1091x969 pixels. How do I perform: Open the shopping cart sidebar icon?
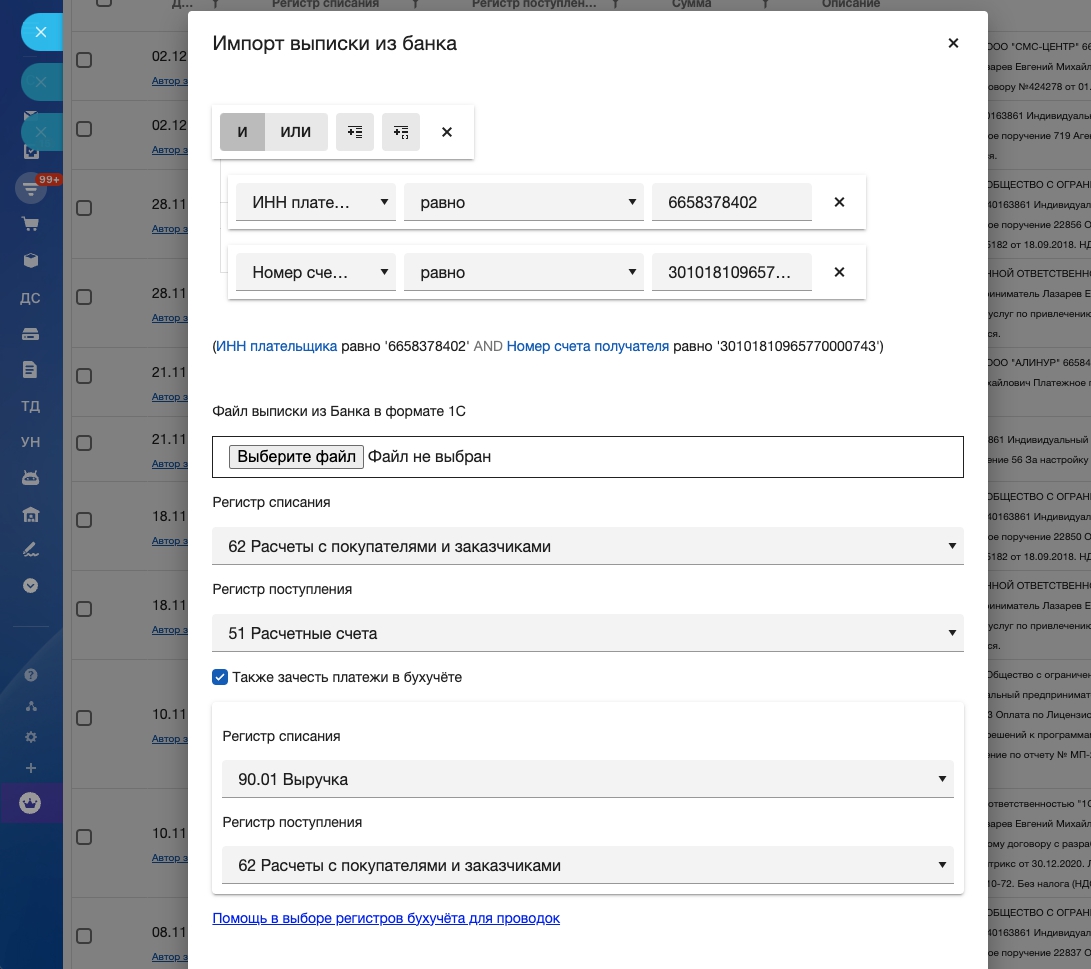[31, 224]
